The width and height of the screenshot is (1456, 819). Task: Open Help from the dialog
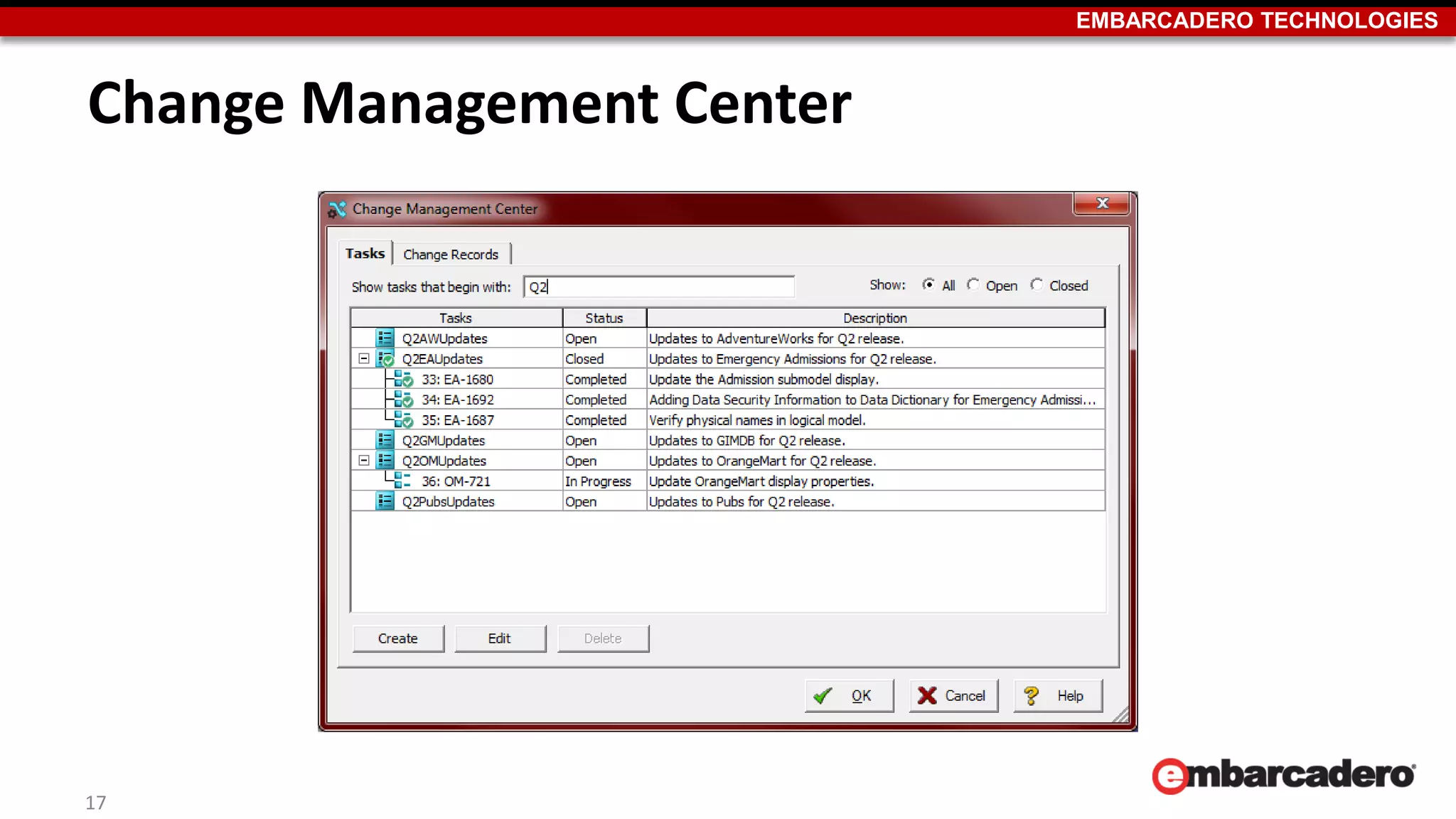[x=1057, y=695]
